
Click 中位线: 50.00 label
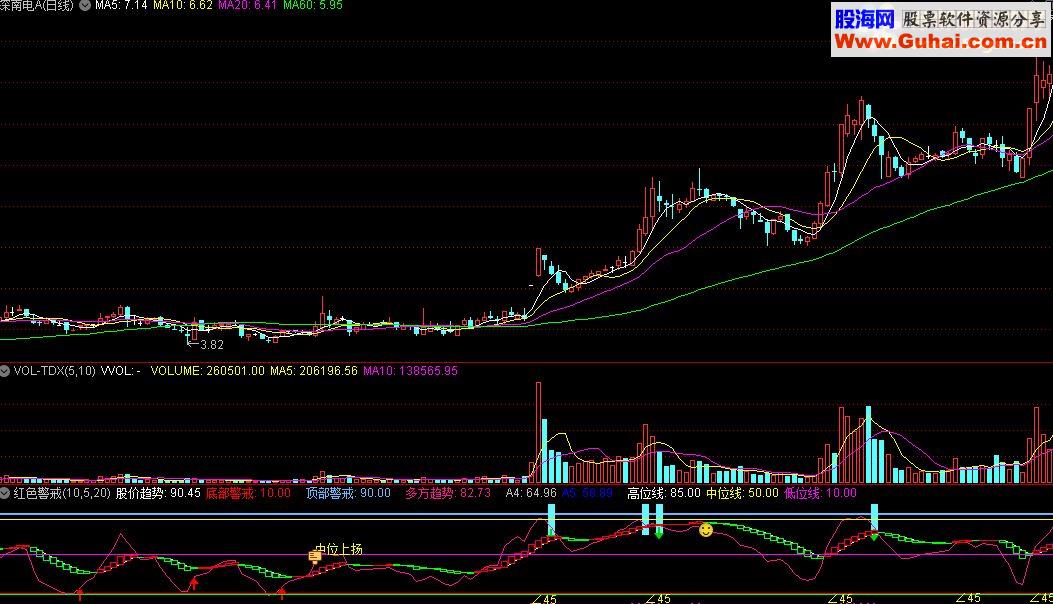(x=742, y=493)
